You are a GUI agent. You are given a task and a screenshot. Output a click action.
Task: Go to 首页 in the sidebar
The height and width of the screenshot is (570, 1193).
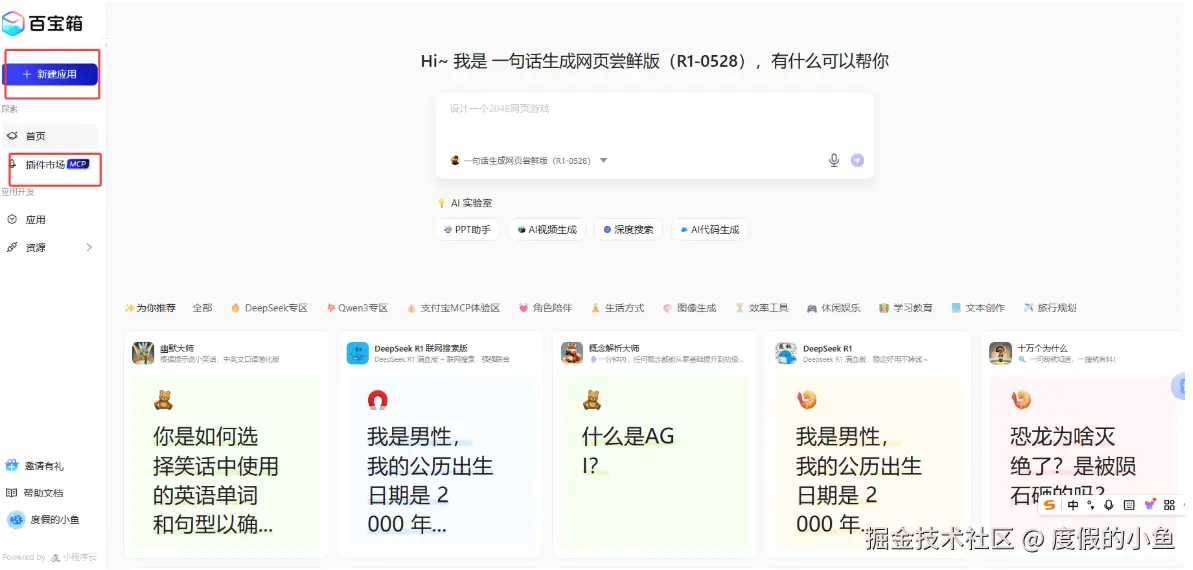pos(50,136)
